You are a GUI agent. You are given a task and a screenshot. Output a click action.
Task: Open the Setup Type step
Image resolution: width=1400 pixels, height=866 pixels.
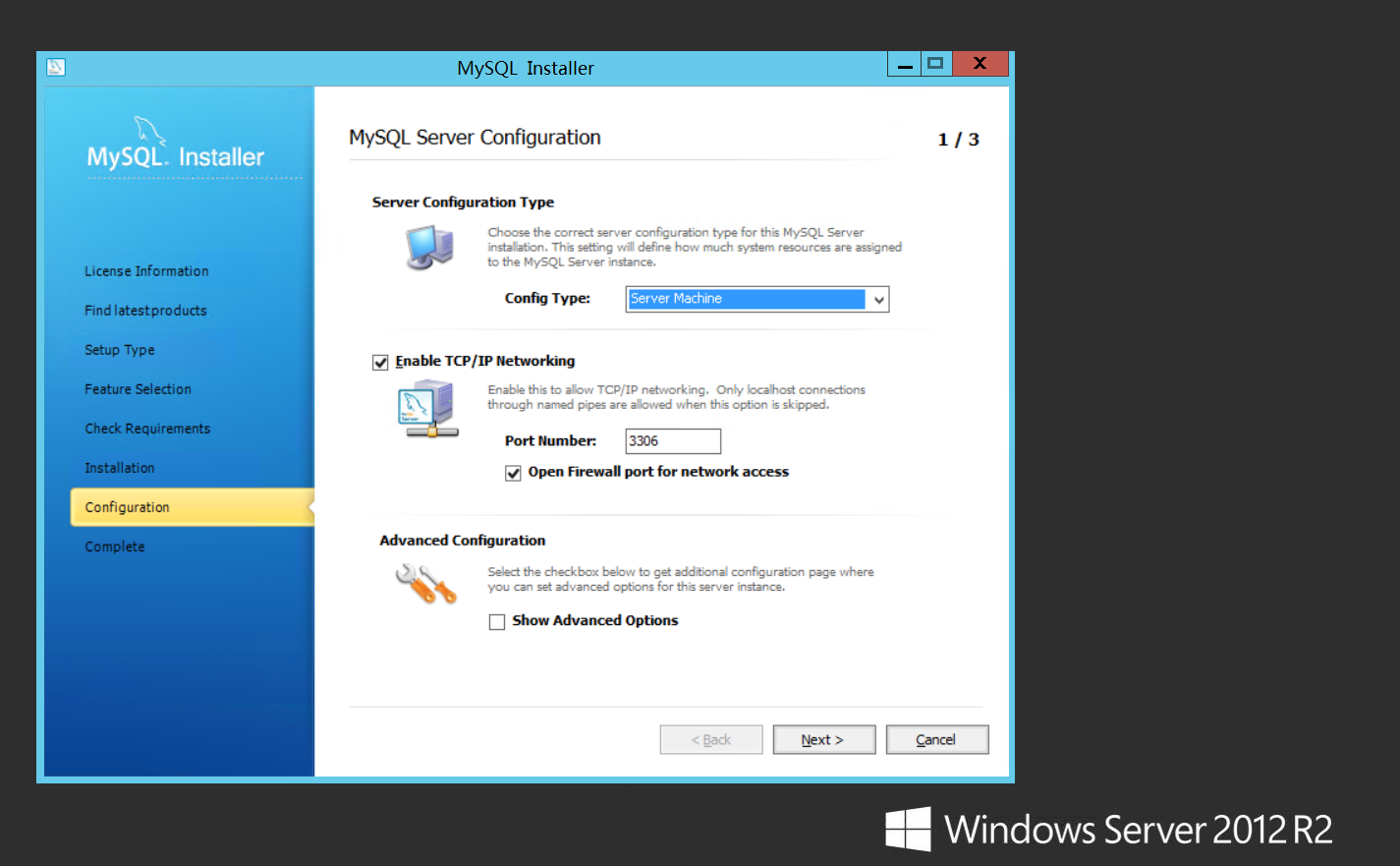pos(119,350)
